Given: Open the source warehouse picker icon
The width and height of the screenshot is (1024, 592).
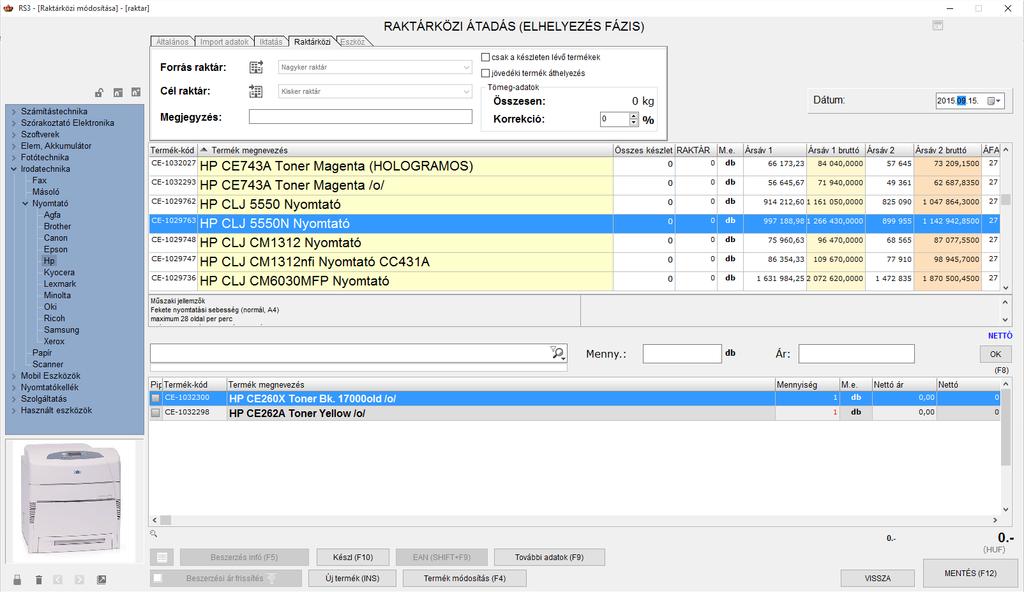Looking at the screenshot, I should pyautogui.click(x=256, y=67).
